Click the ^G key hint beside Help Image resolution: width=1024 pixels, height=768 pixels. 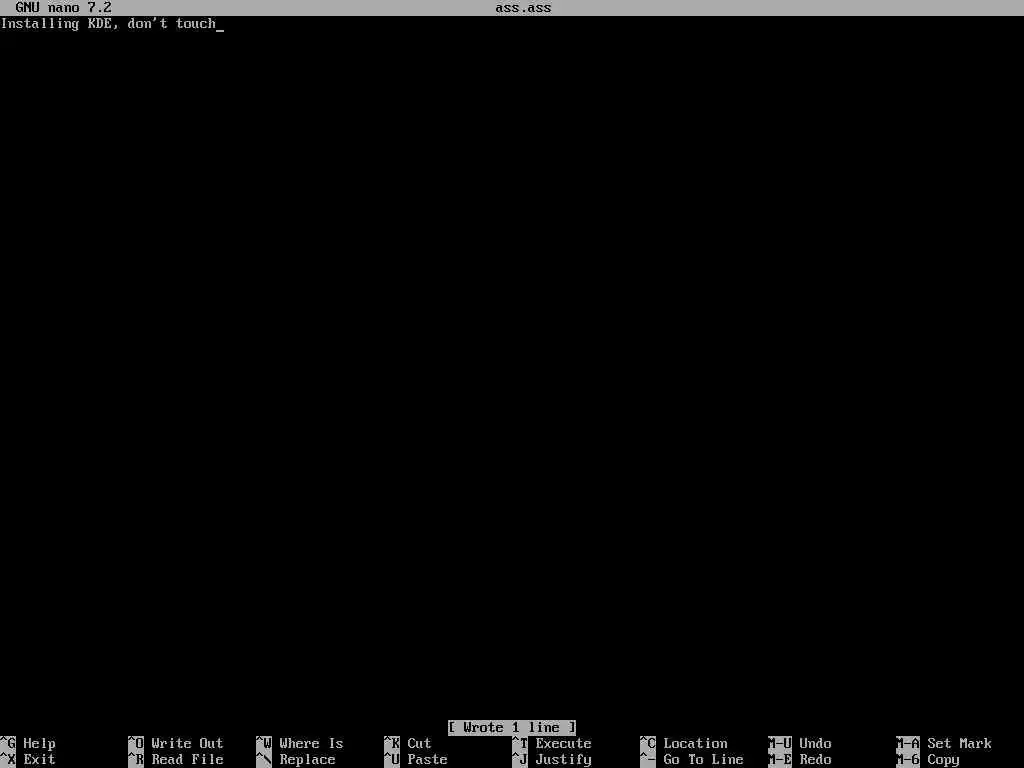[8, 743]
